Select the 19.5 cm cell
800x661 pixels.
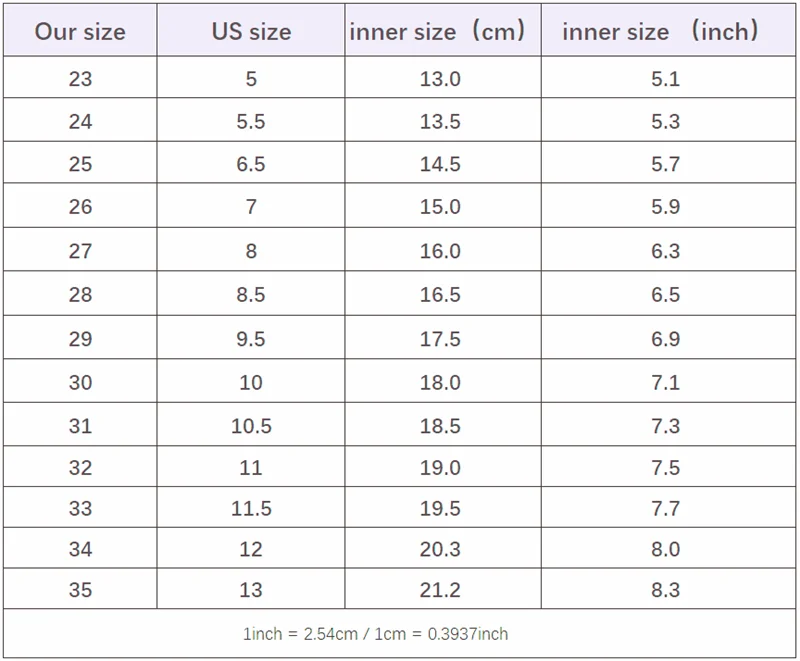(443, 507)
